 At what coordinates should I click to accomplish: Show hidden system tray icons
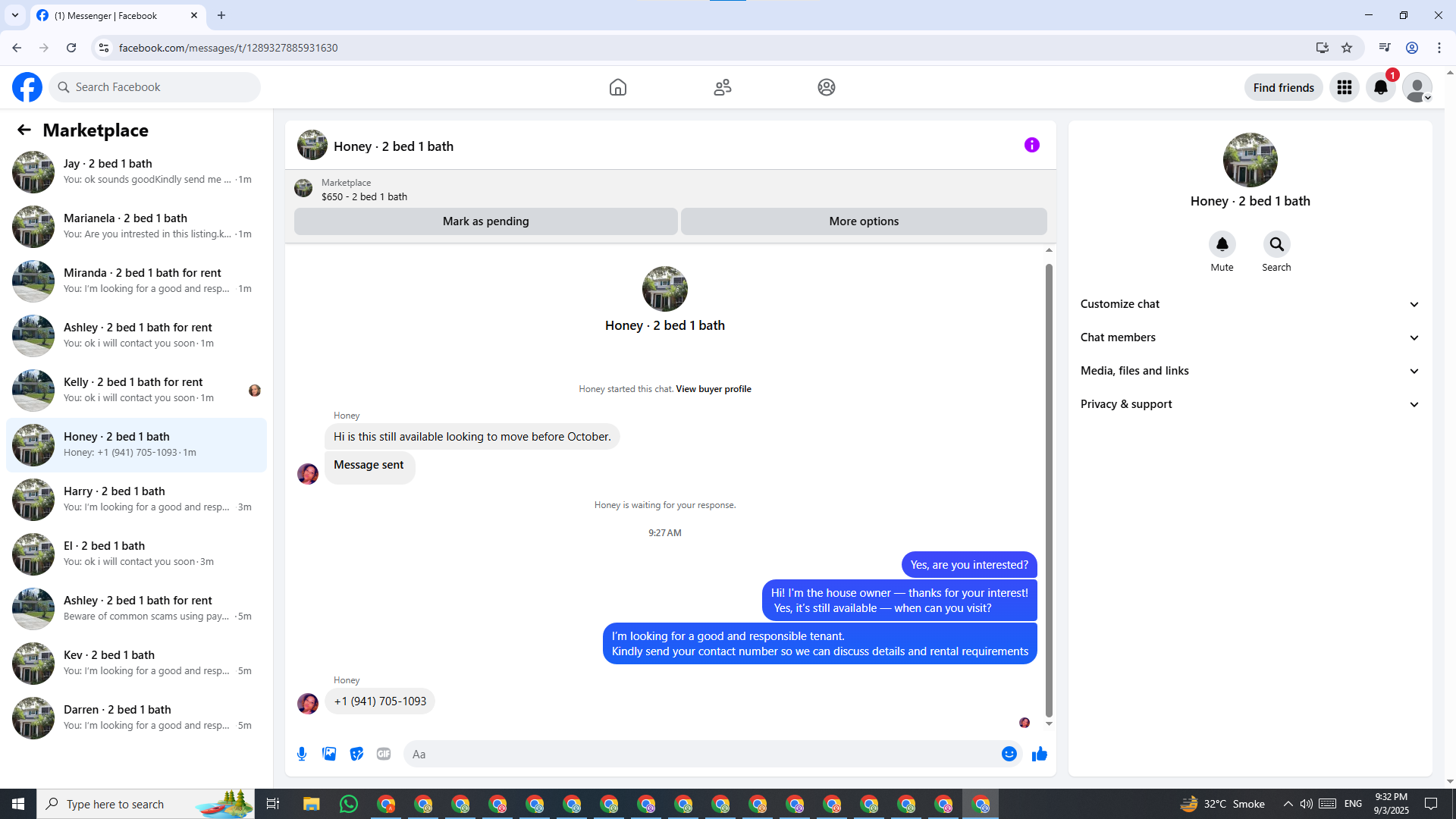(1288, 804)
